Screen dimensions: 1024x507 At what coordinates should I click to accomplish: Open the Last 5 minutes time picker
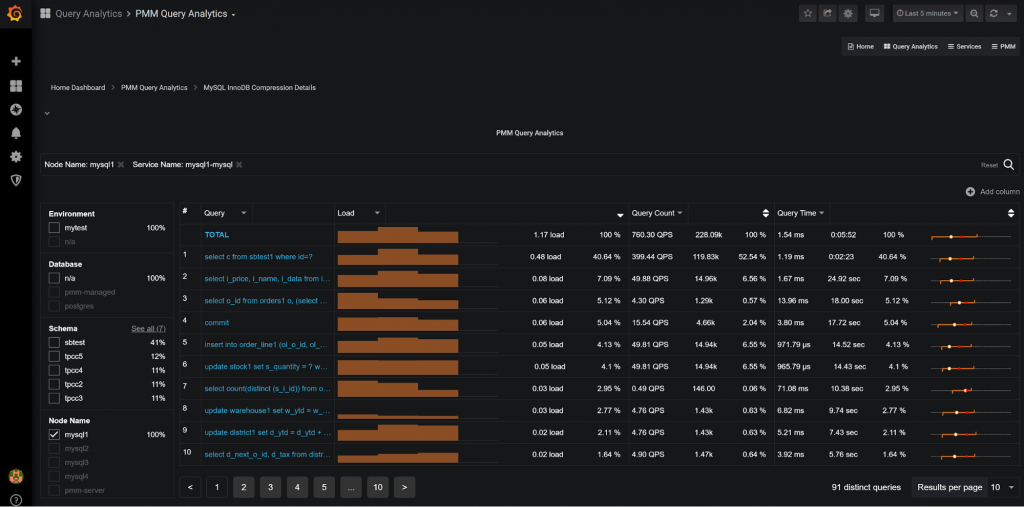(x=928, y=14)
